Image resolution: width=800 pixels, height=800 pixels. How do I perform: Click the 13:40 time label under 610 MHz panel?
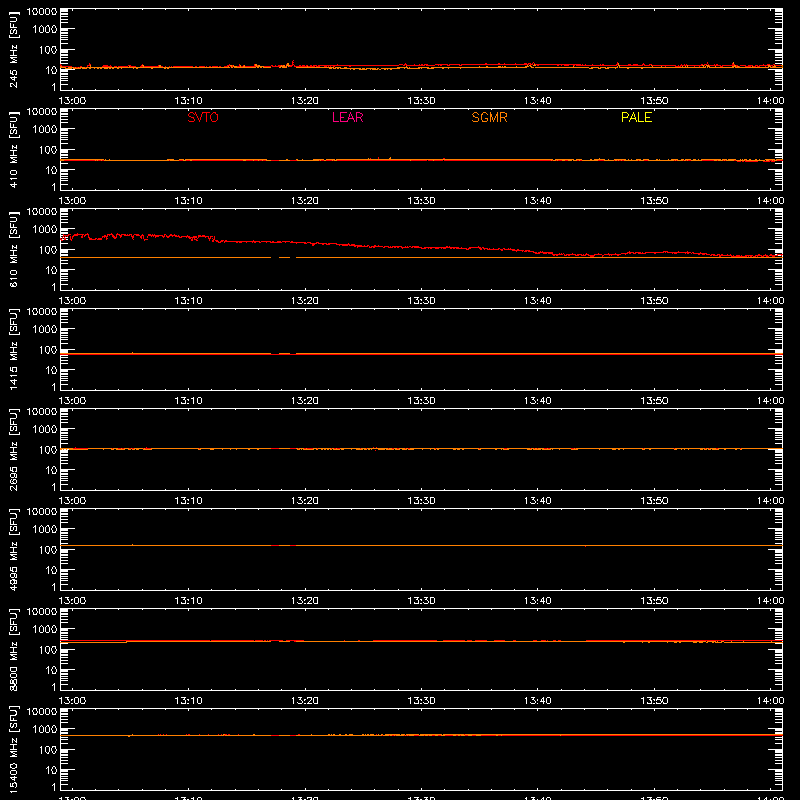[537, 301]
